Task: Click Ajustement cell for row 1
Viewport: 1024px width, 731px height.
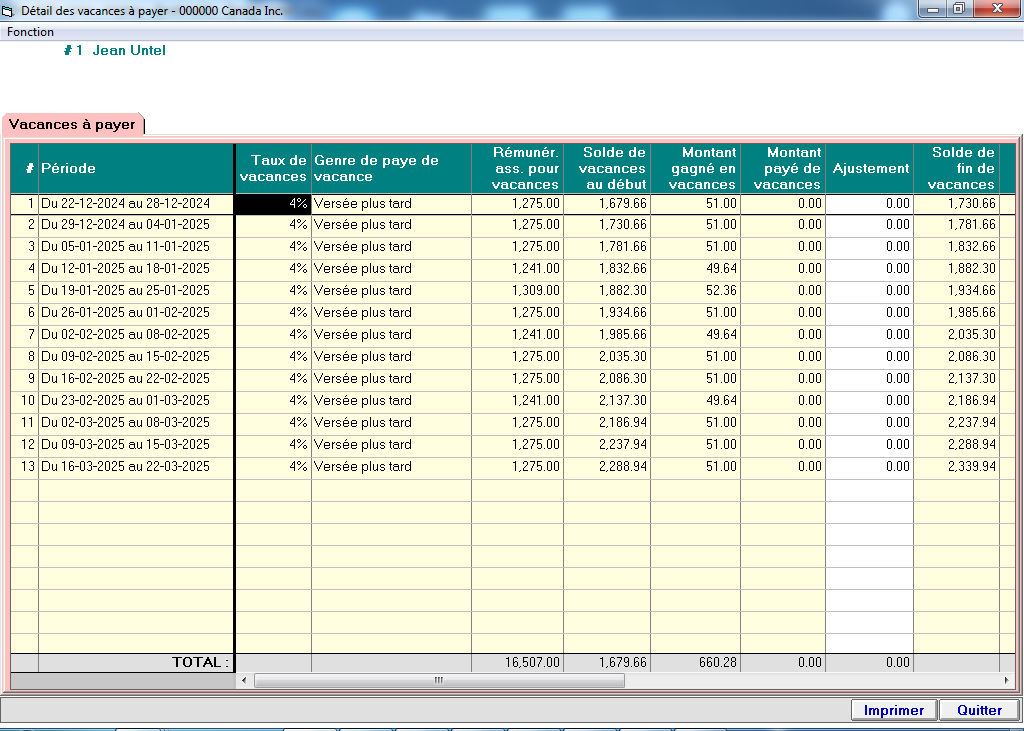Action: pos(868,203)
